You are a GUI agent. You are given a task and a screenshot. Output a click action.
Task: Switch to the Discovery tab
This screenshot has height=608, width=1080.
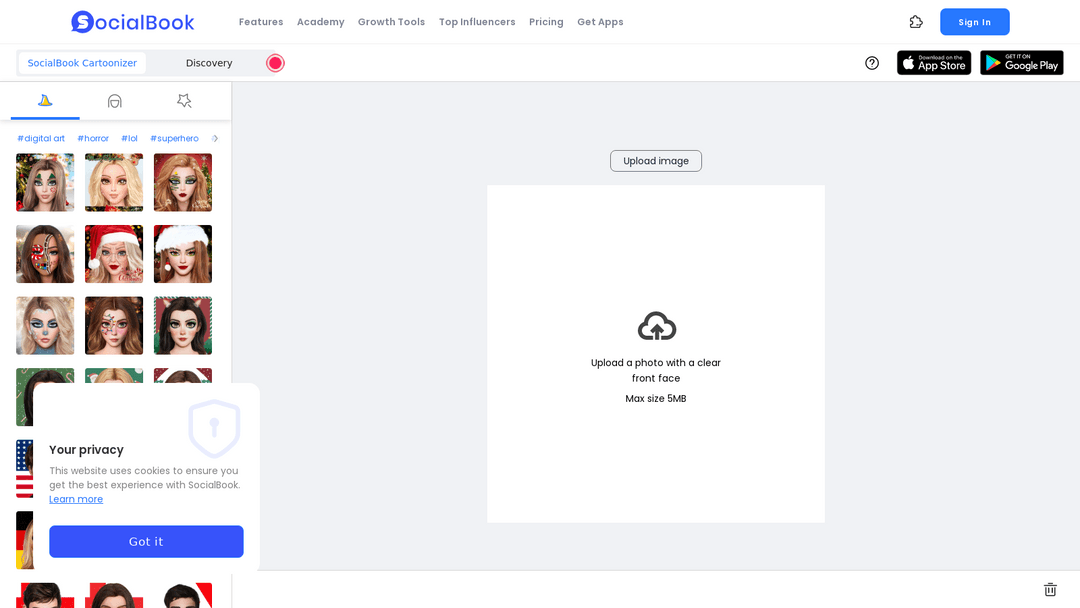[209, 63]
